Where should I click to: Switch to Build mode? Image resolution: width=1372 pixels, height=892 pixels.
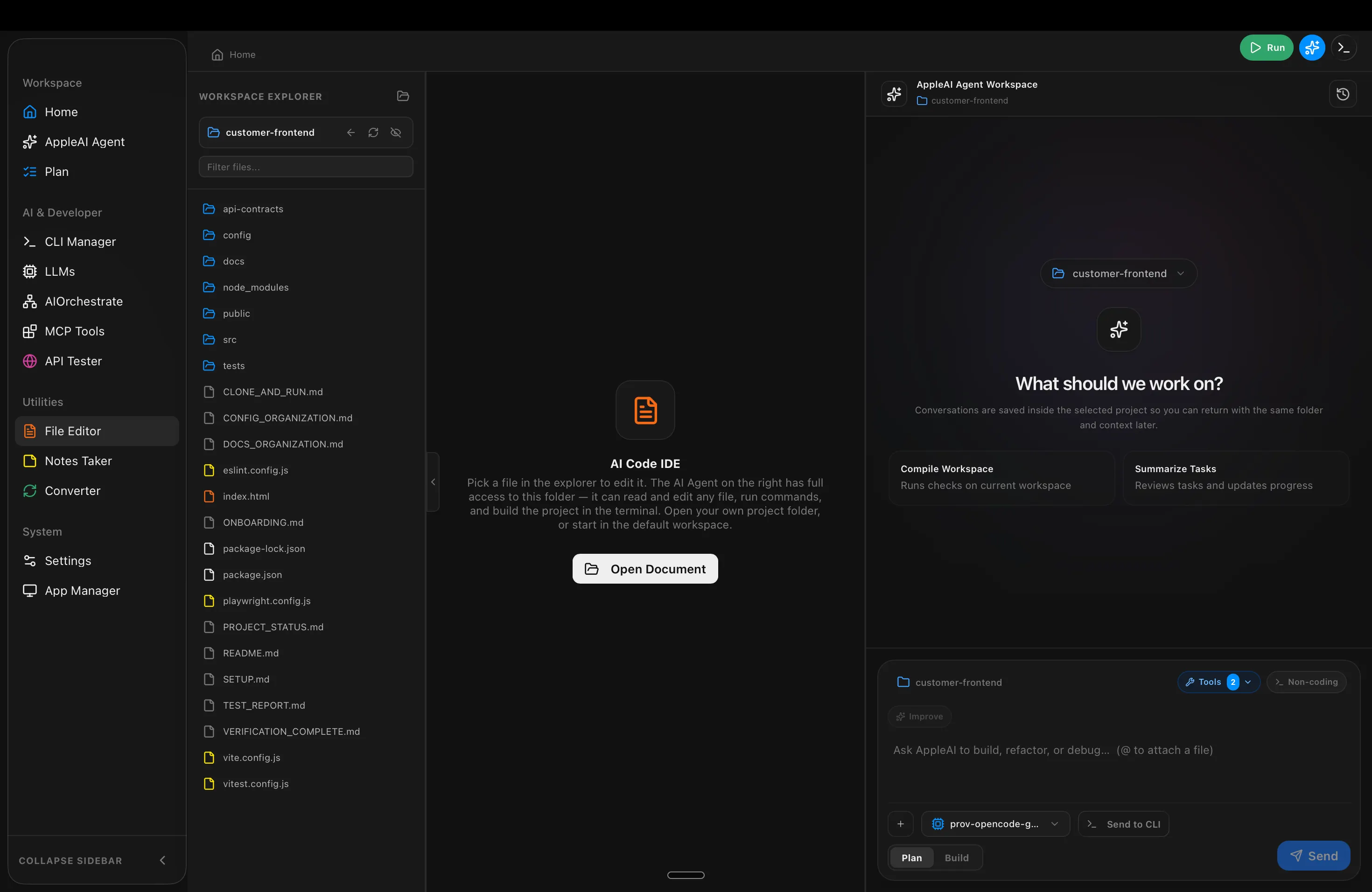[x=956, y=858]
